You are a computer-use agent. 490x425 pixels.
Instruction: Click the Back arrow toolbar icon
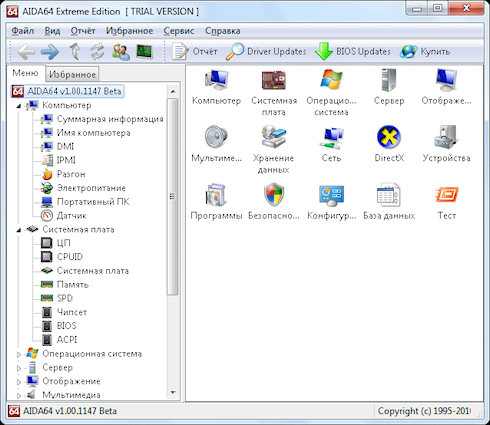(26, 52)
